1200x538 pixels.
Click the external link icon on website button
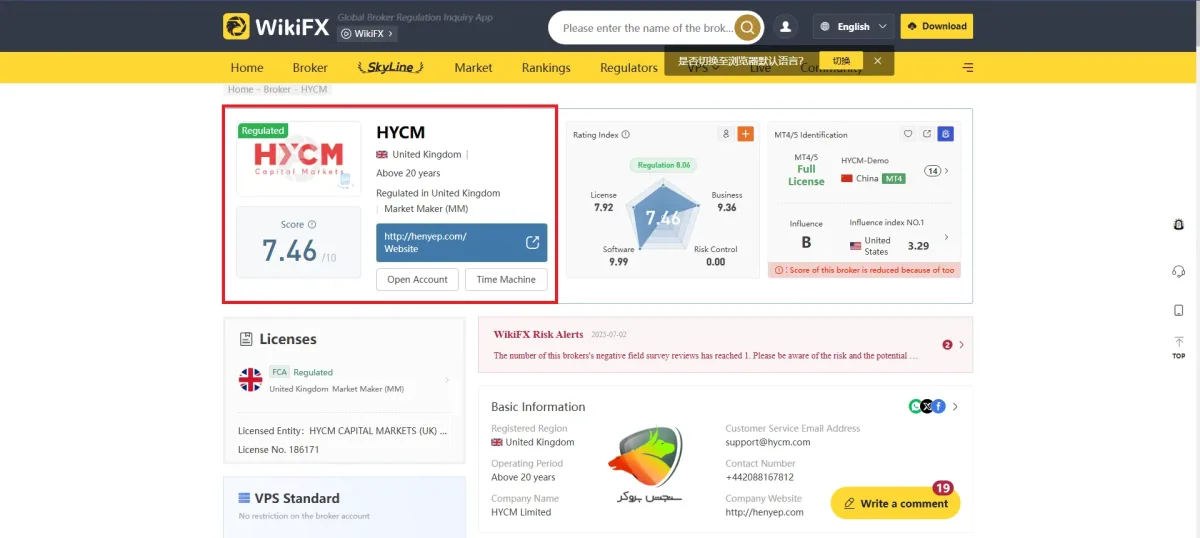click(x=532, y=242)
